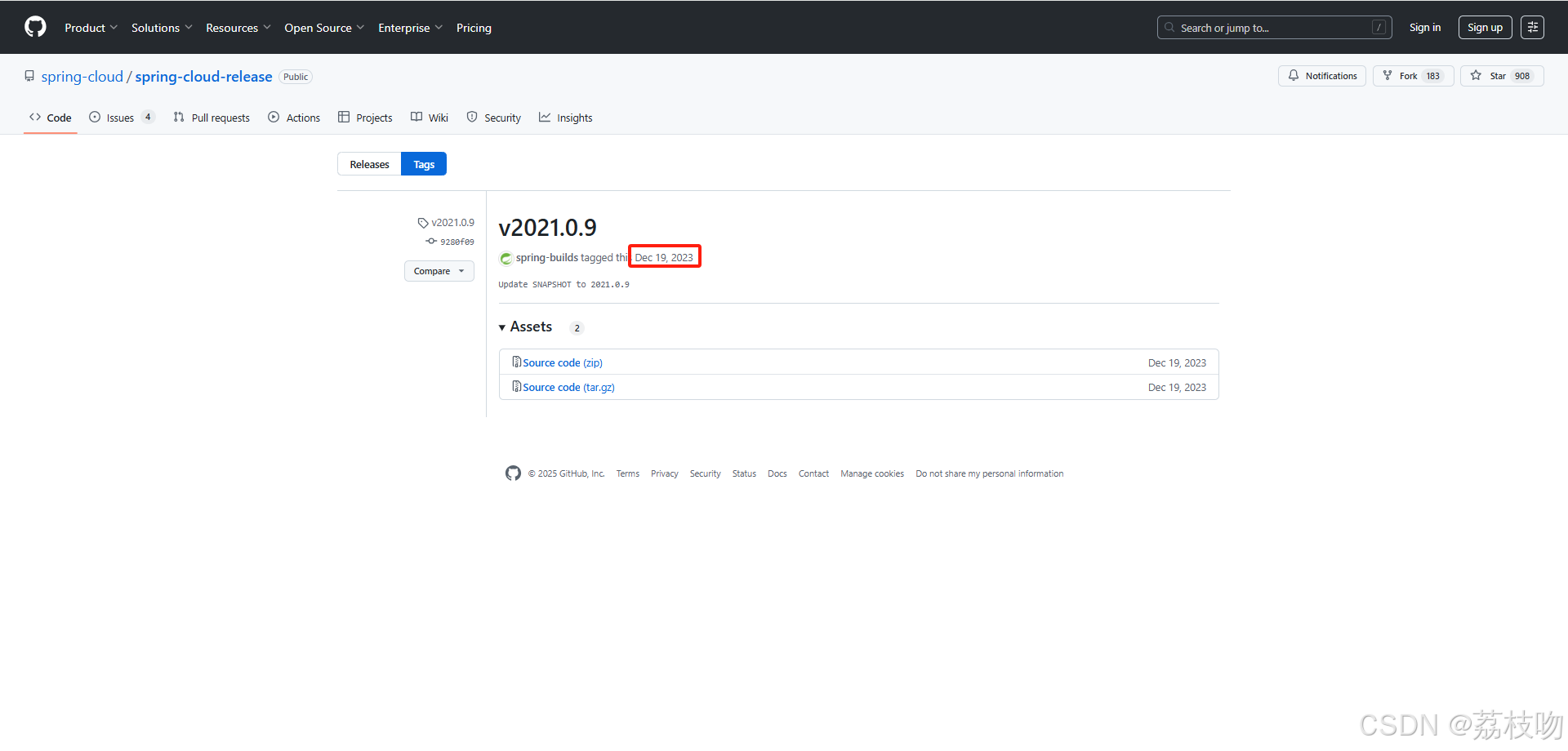Click the star count 908
1568x751 pixels.
[x=1522, y=76]
